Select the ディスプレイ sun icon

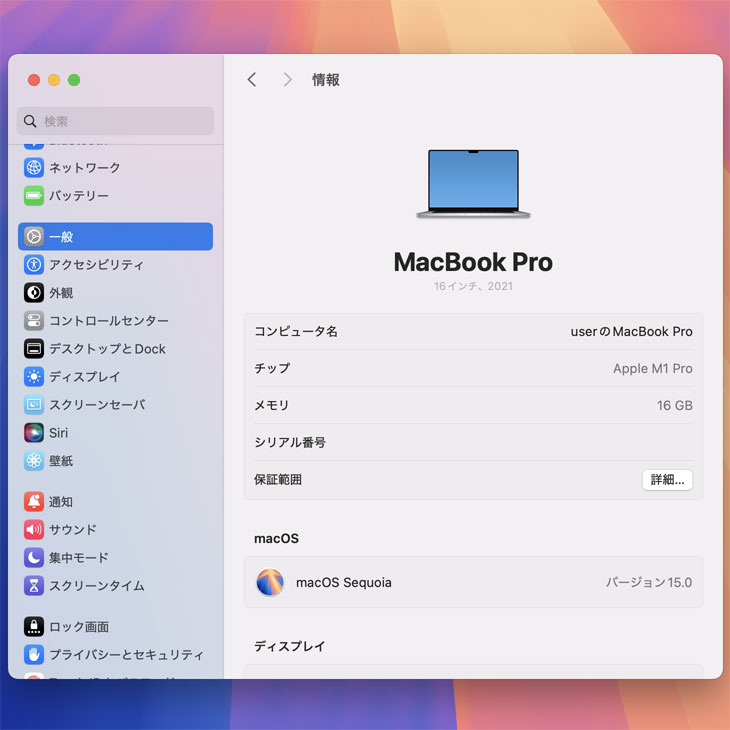click(34, 377)
